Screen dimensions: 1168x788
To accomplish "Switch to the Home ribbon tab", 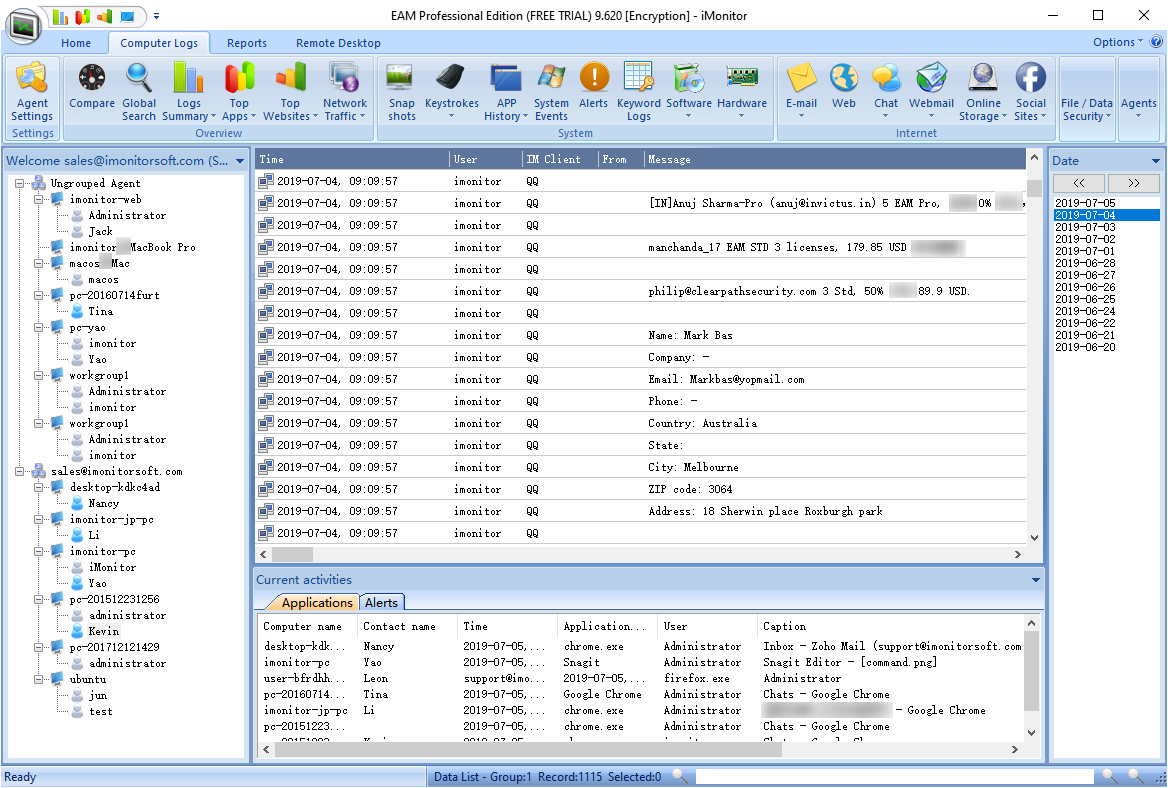I will pos(76,43).
